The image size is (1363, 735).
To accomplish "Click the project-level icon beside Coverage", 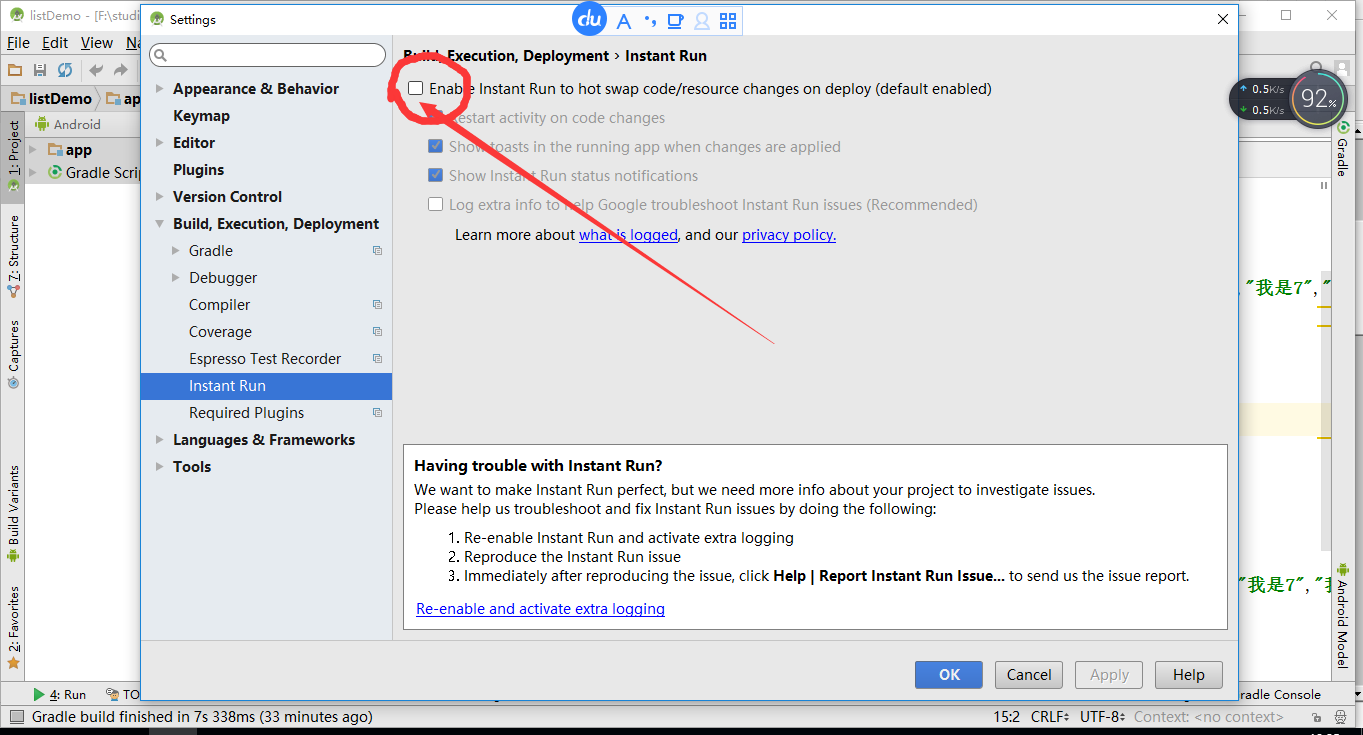I will [x=377, y=332].
